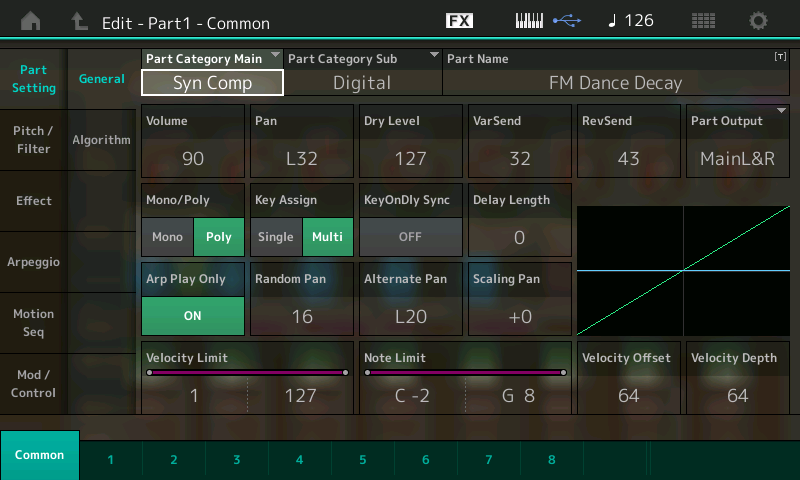Select the Dry Level value 127
This screenshot has width=800, height=480.
(x=411, y=159)
